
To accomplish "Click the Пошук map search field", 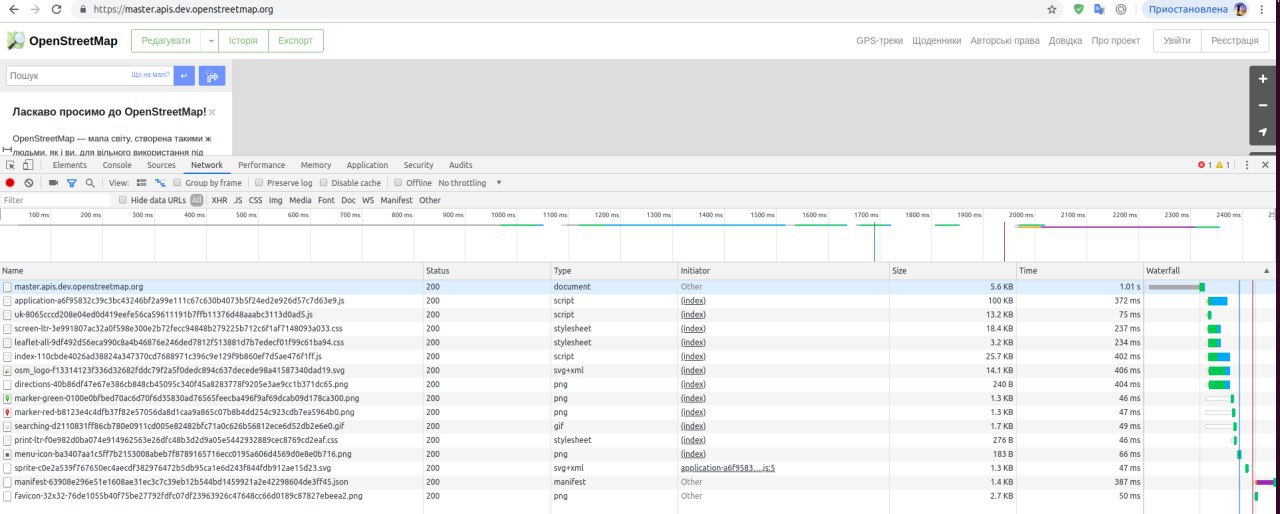I will [88, 75].
